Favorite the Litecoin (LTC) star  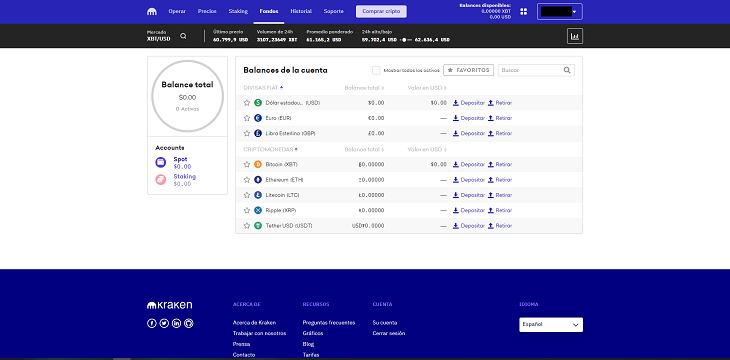tap(247, 195)
